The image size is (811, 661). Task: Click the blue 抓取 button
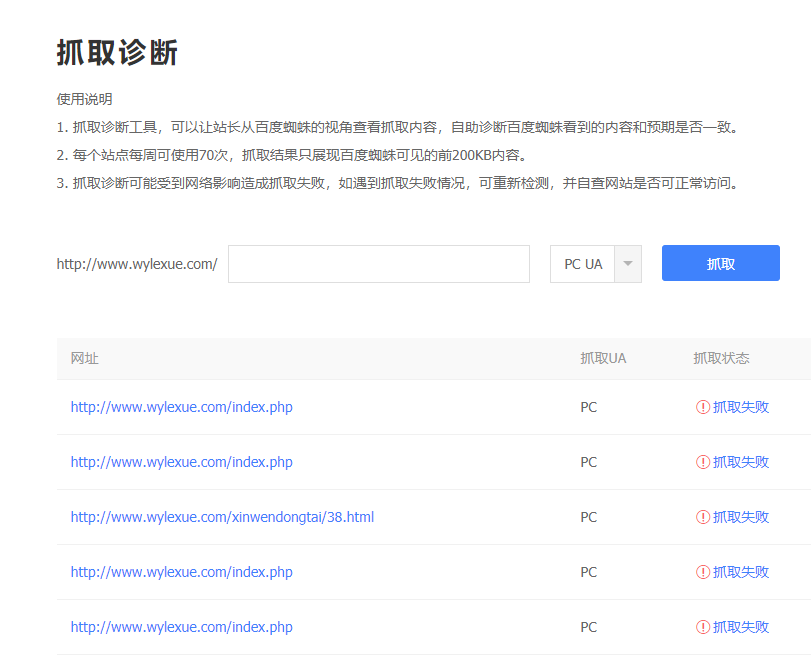coord(720,263)
